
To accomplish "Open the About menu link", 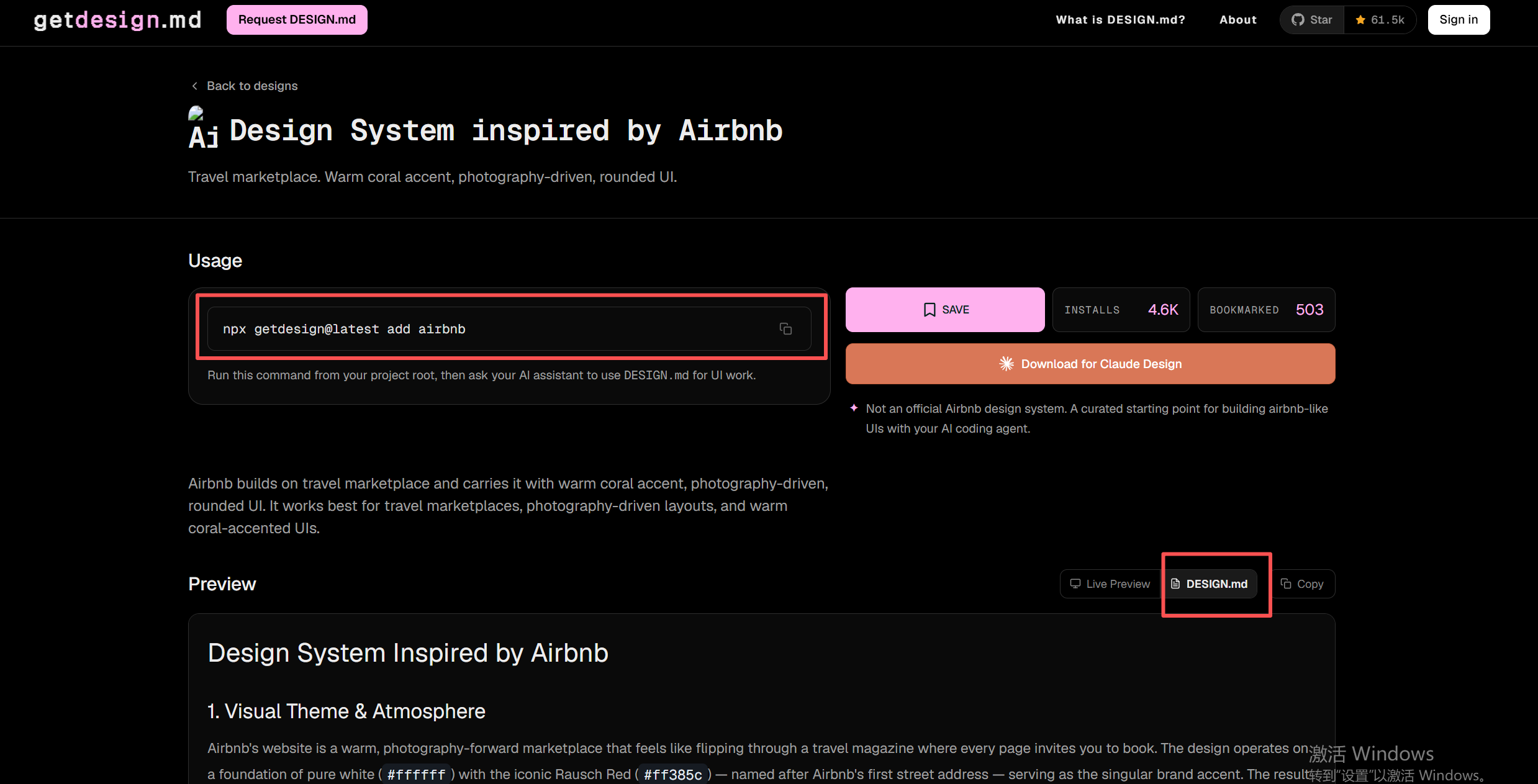I will pos(1237,20).
